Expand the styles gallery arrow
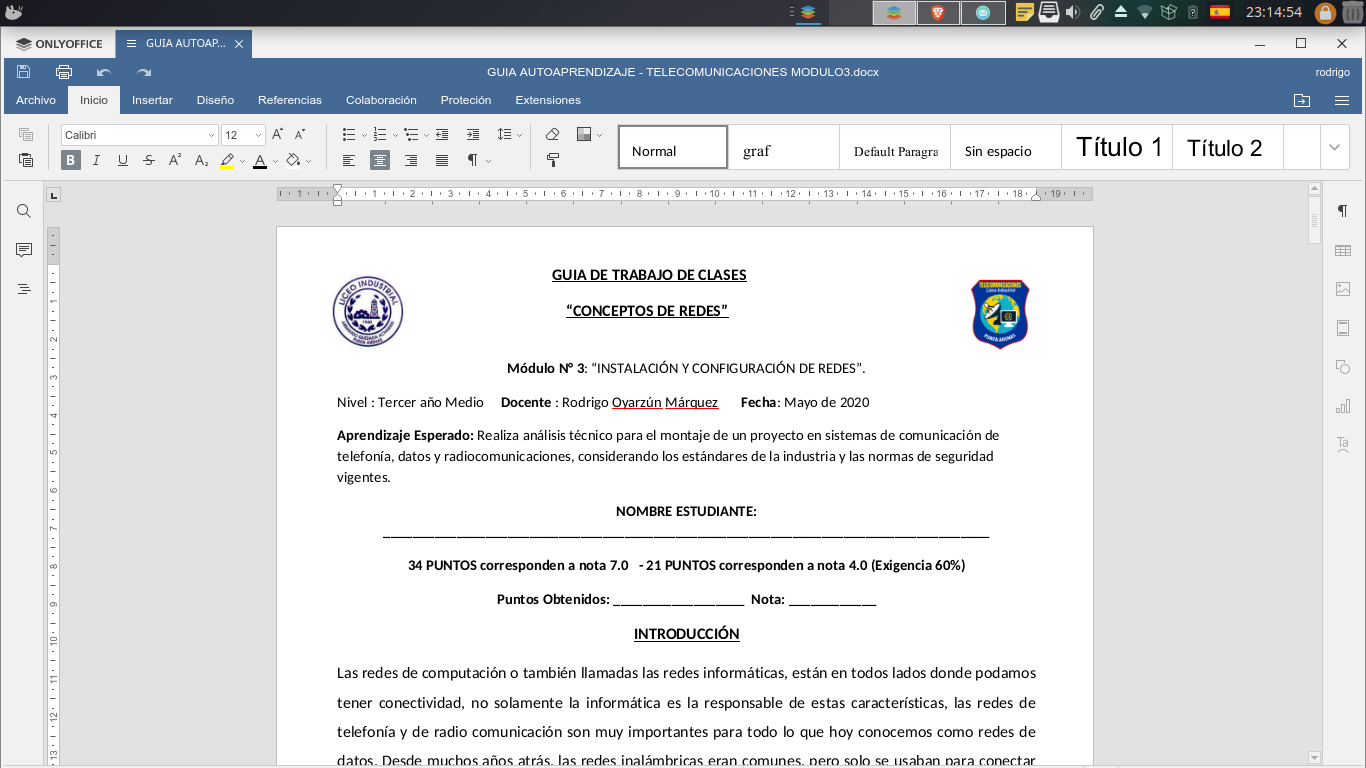 tap(1334, 147)
